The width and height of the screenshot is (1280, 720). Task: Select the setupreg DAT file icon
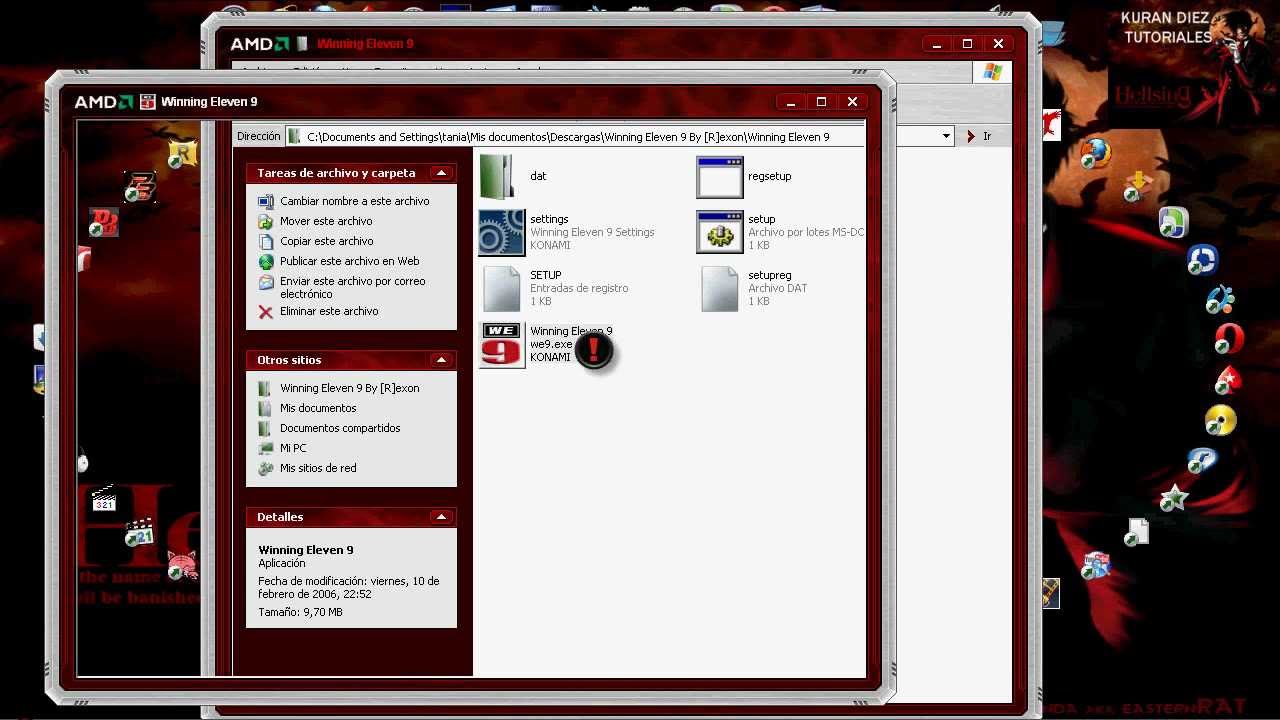coord(719,288)
